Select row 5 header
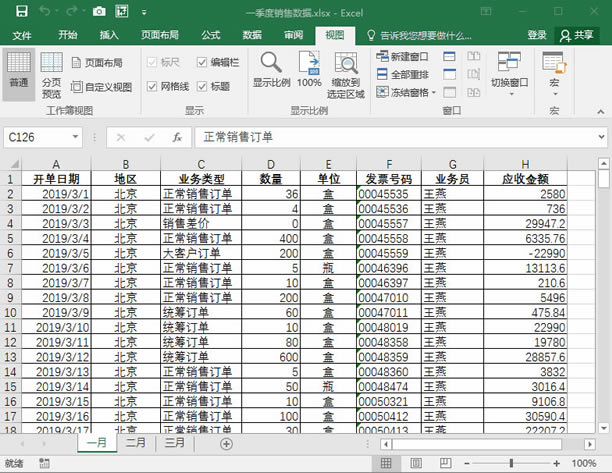This screenshot has height=473, width=612. point(10,238)
